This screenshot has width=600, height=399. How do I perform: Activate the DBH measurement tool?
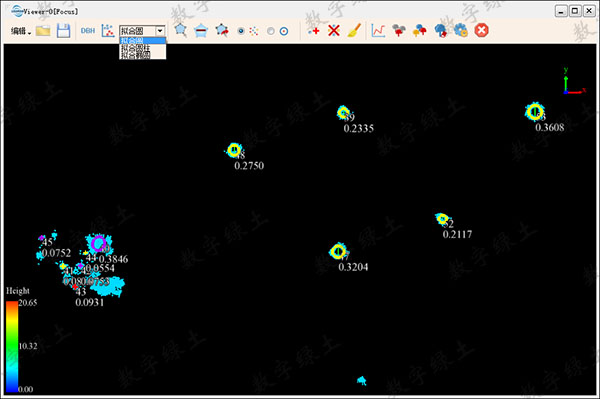[x=88, y=31]
